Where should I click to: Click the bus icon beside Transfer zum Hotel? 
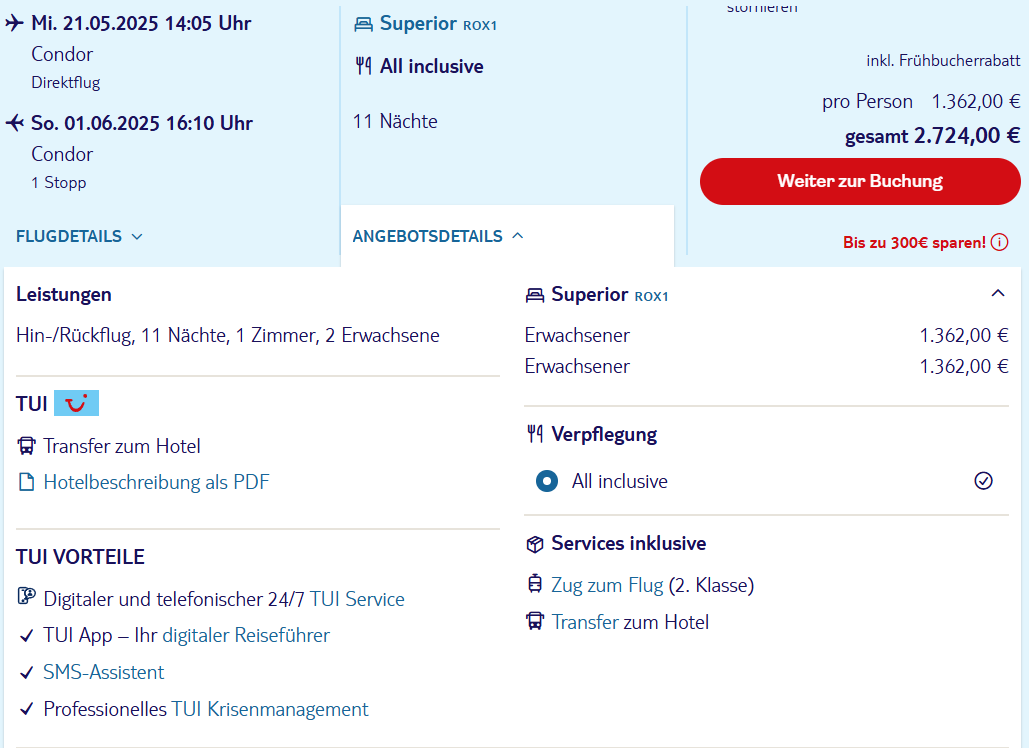pyautogui.click(x=27, y=446)
